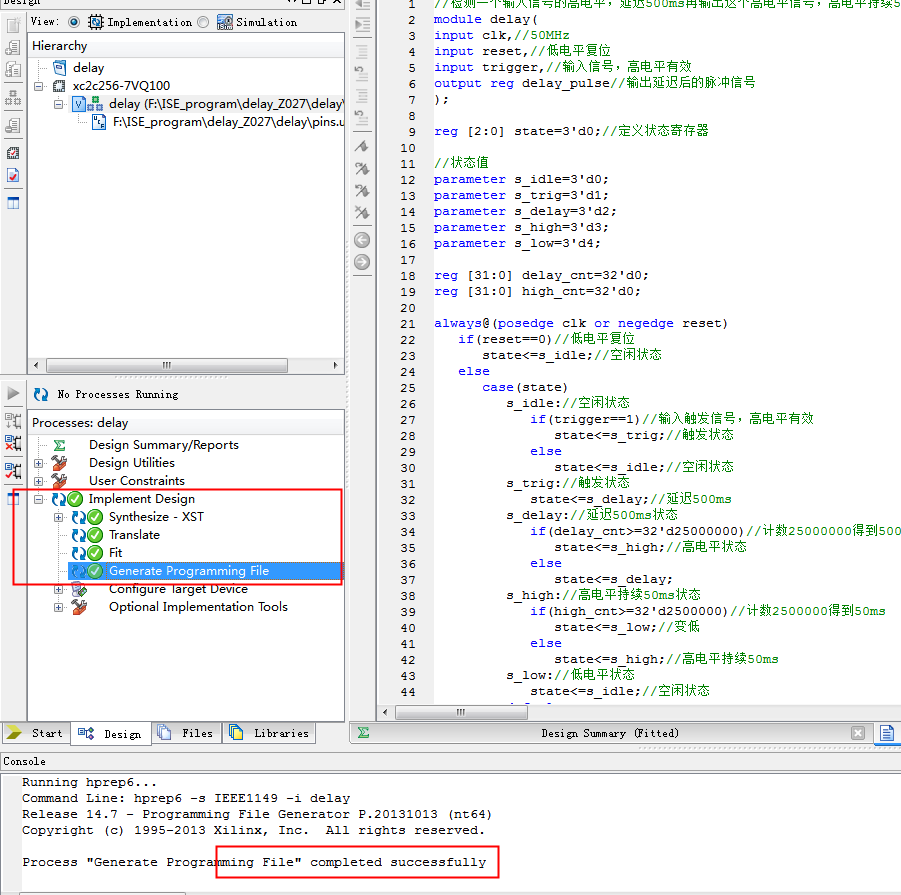Screen dimensions: 901x895
Task: Open the Libraries tab
Action: coord(268,733)
